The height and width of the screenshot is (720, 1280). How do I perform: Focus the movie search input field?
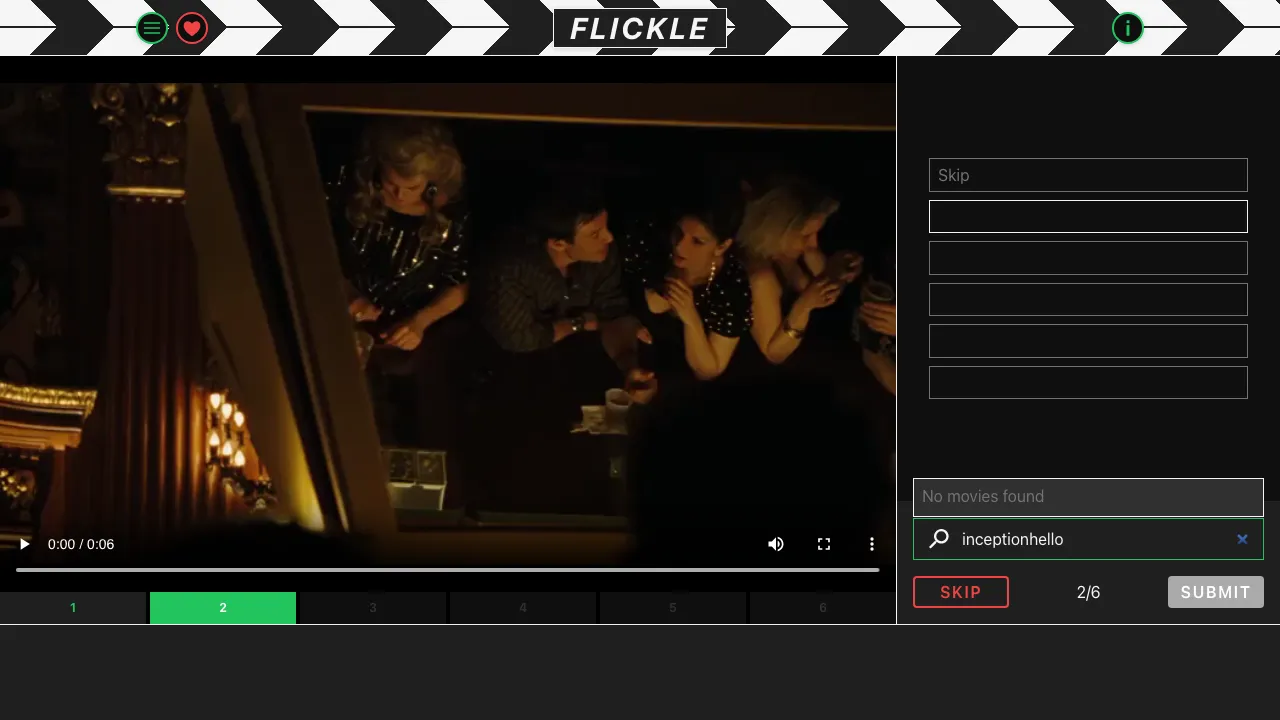1090,539
